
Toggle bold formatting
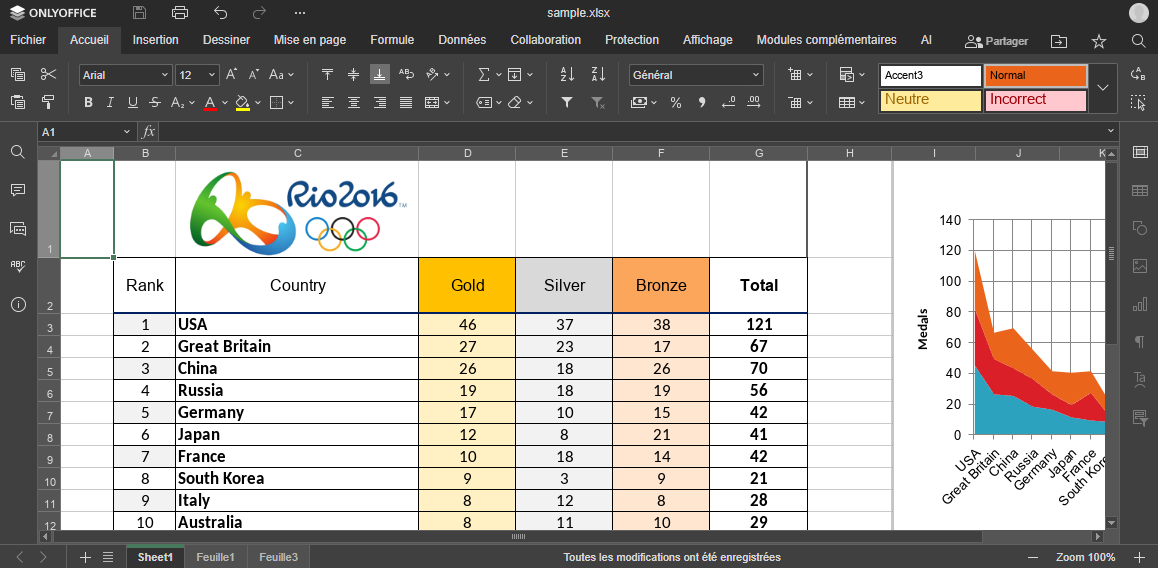tap(88, 102)
